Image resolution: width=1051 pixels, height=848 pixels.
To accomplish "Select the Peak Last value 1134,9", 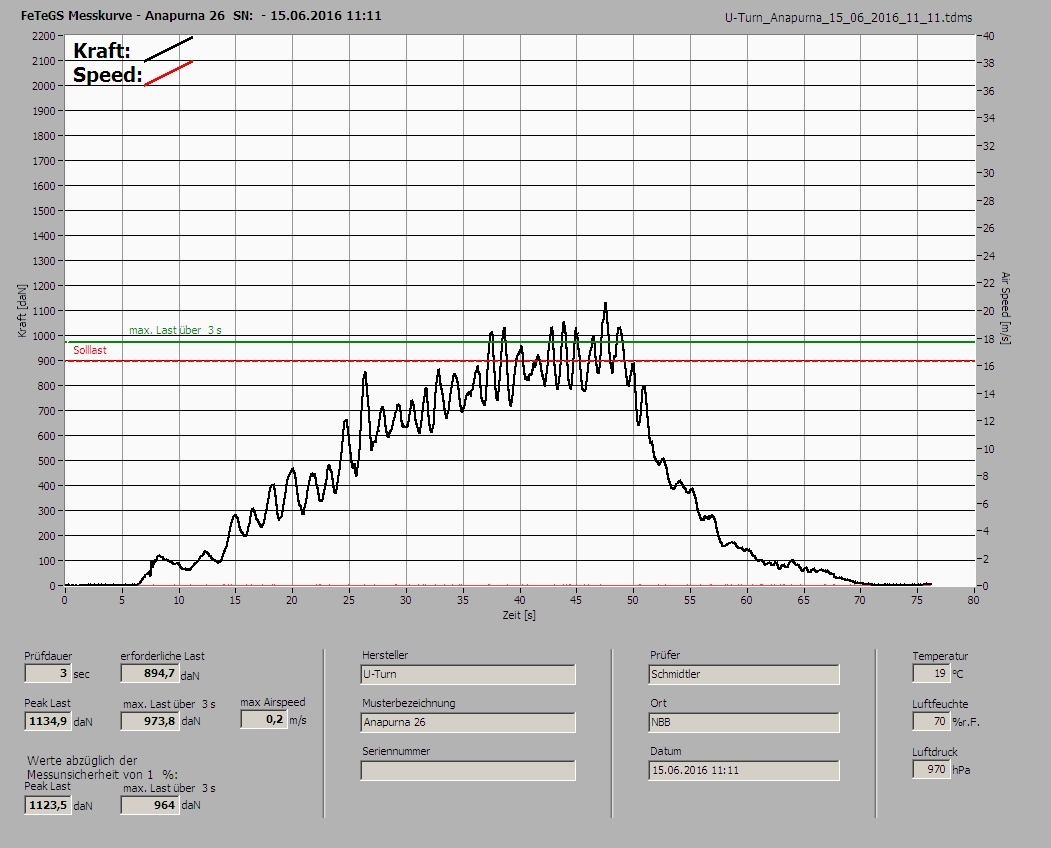I will pyautogui.click(x=47, y=721).
